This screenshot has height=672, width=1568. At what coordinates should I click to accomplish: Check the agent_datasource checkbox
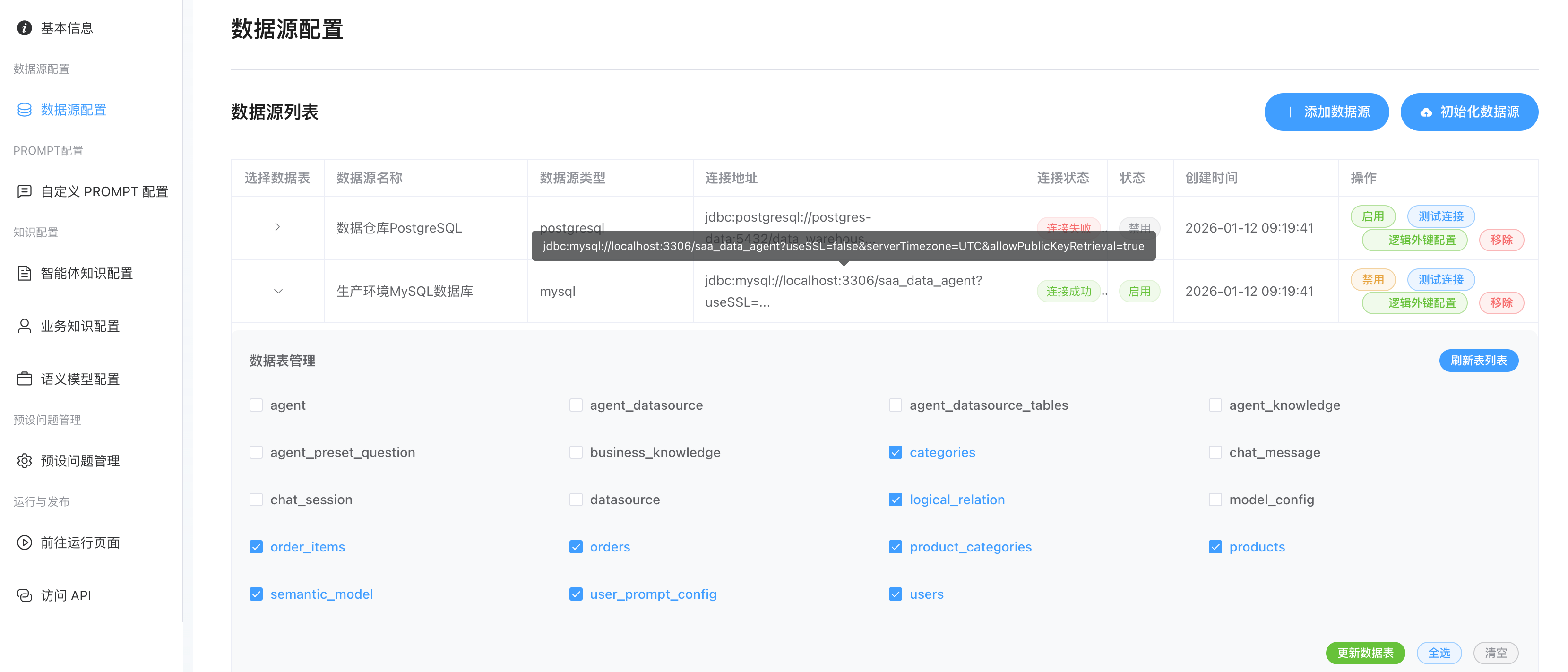575,405
